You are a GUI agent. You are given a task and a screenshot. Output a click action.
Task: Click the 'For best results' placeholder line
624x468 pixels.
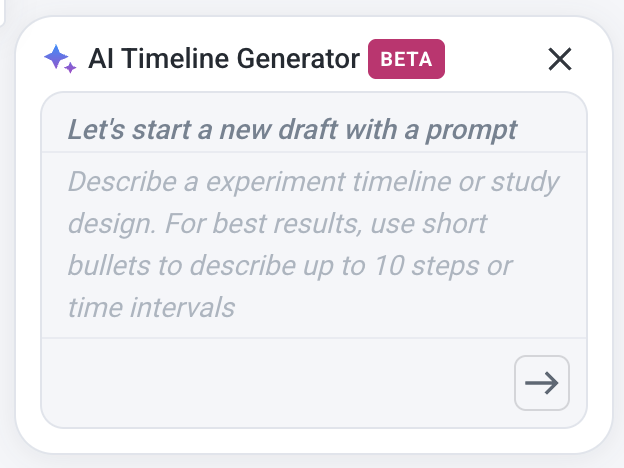point(277,224)
